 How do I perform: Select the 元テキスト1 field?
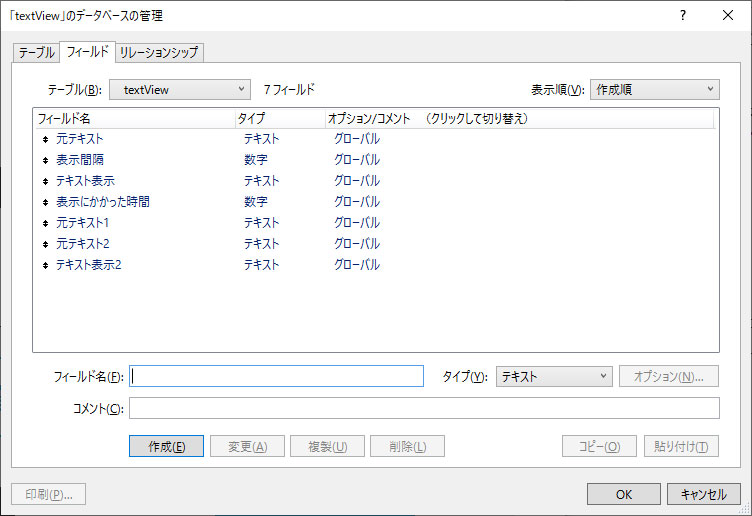[x=82, y=223]
